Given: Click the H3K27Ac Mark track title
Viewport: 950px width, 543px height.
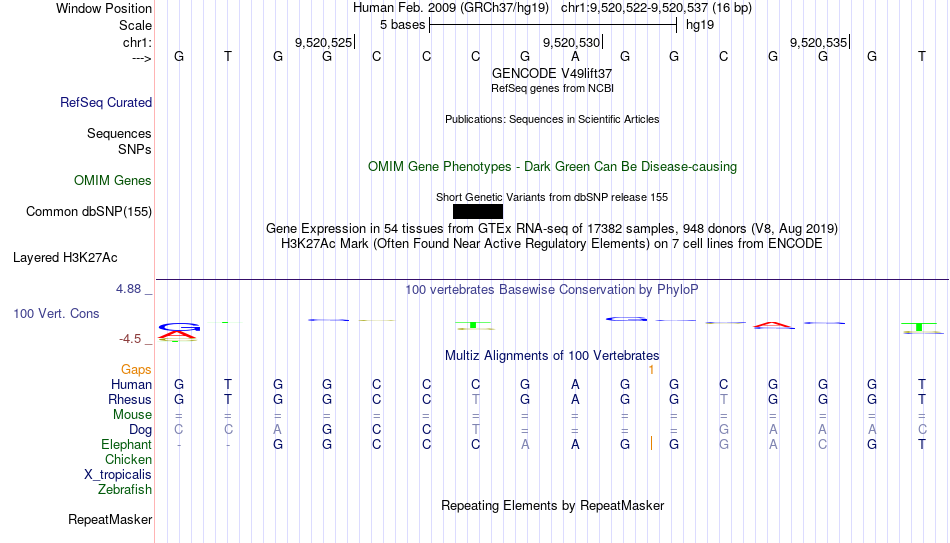Looking at the screenshot, I should pyautogui.click(x=552, y=244).
